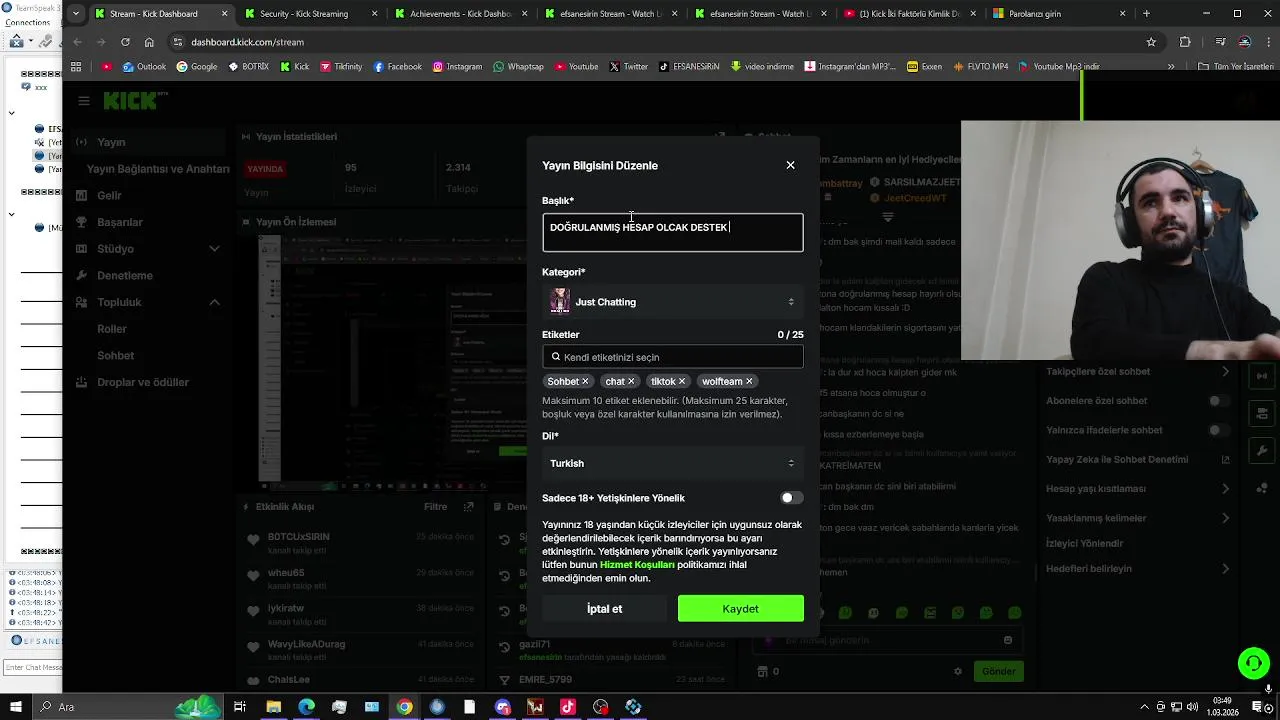
Task: Click the green Gönder chat button
Action: tap(998, 671)
